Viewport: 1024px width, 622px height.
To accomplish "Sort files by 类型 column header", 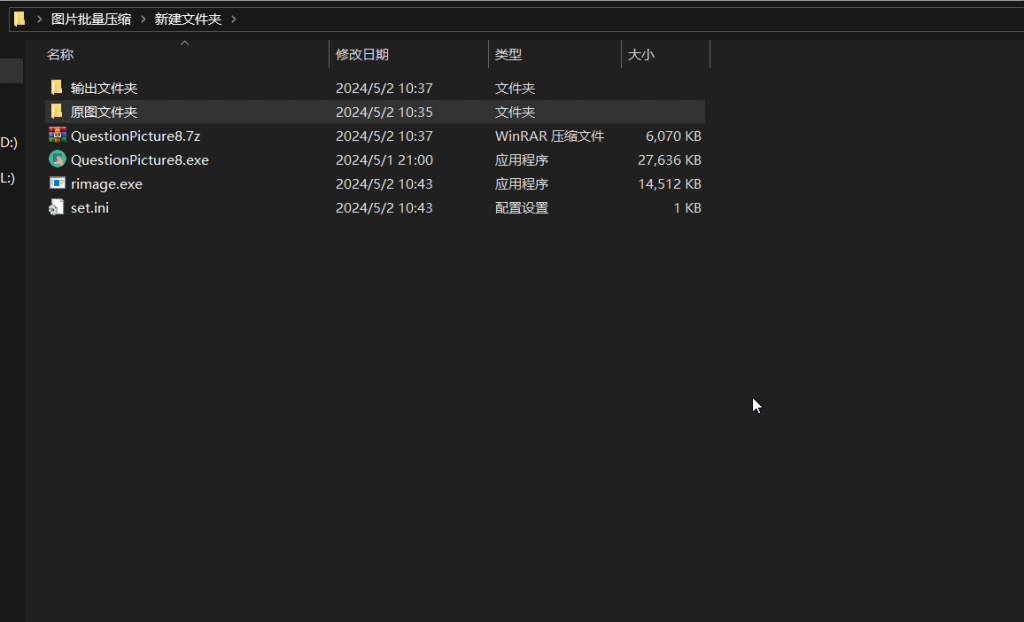I will (x=509, y=54).
